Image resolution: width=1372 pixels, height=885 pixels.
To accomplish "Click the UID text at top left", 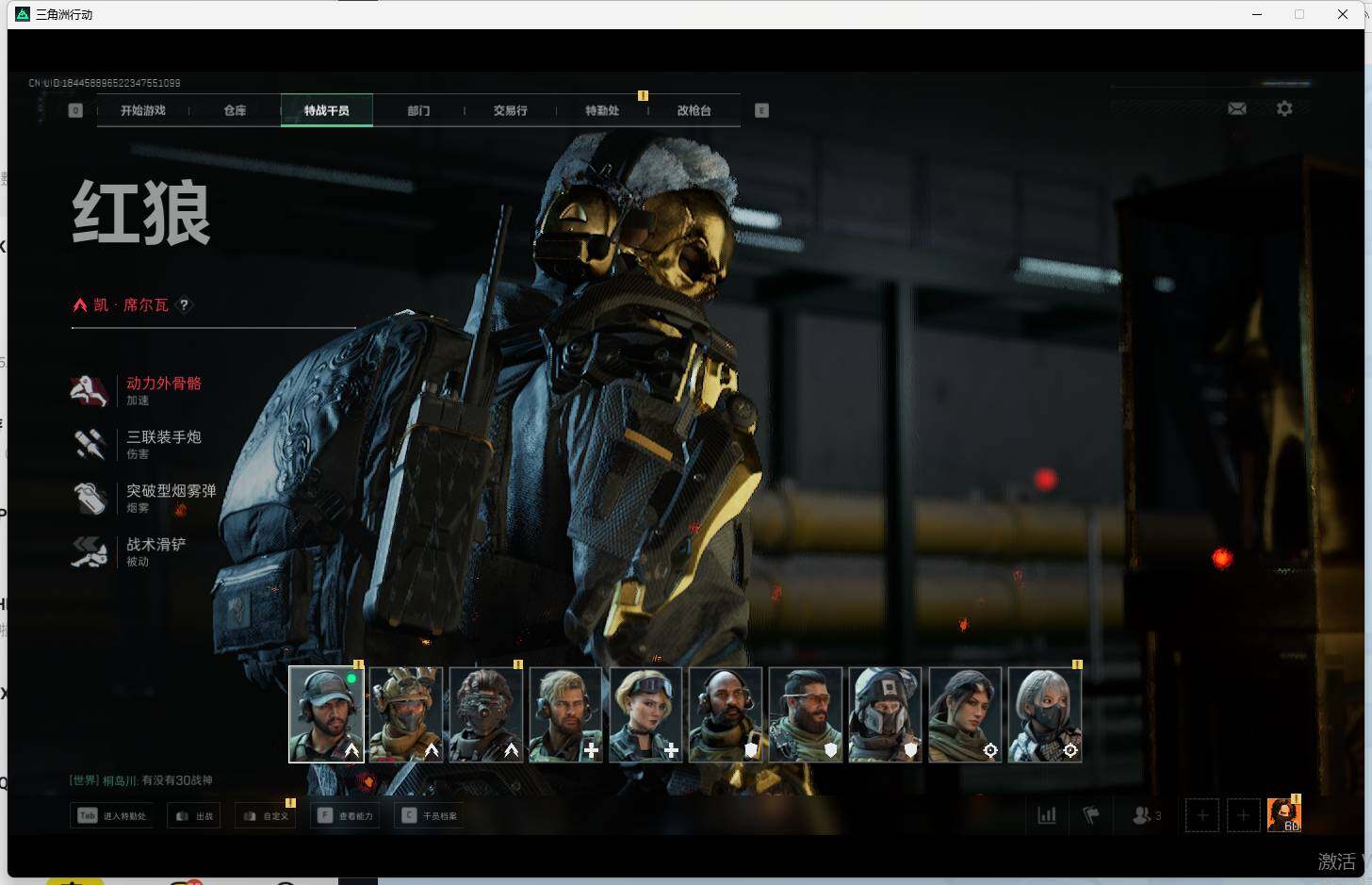I will pyautogui.click(x=105, y=83).
